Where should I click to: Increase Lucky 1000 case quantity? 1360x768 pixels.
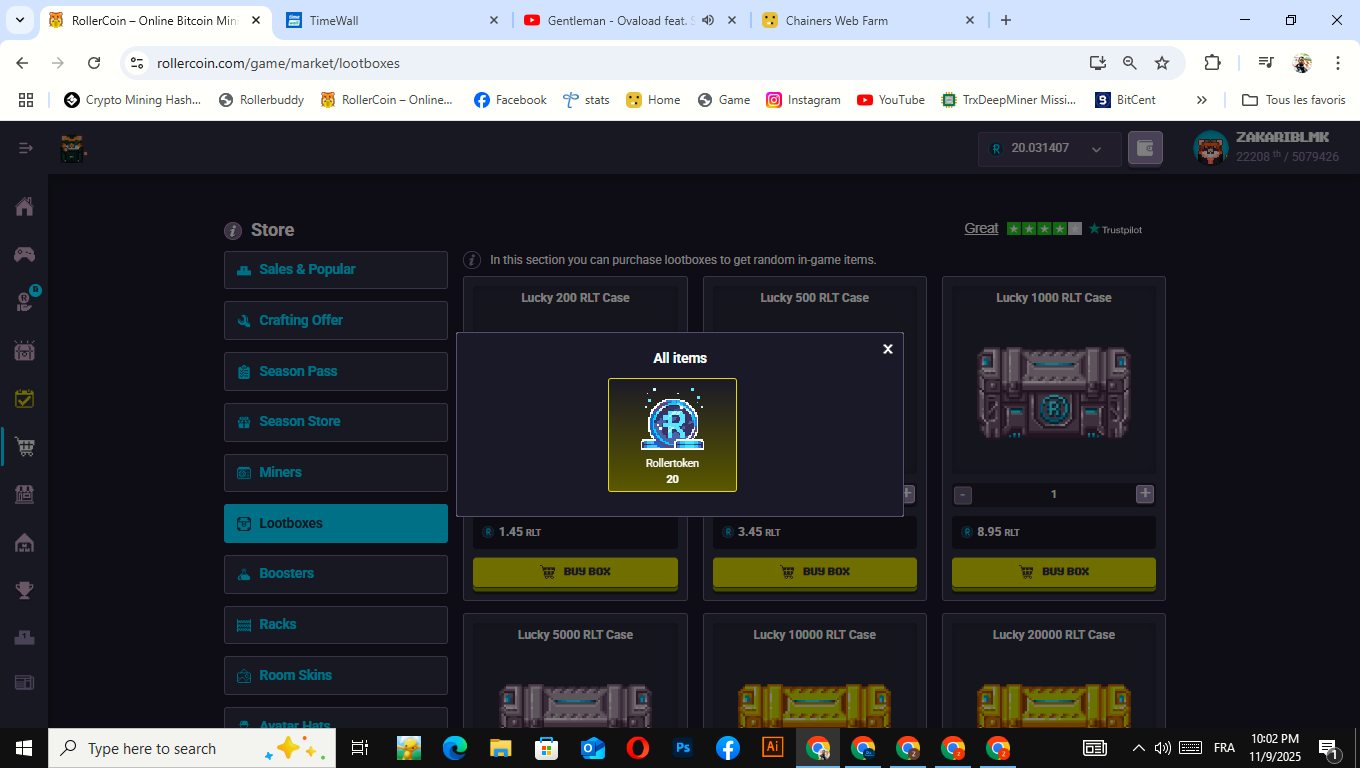click(x=1145, y=494)
